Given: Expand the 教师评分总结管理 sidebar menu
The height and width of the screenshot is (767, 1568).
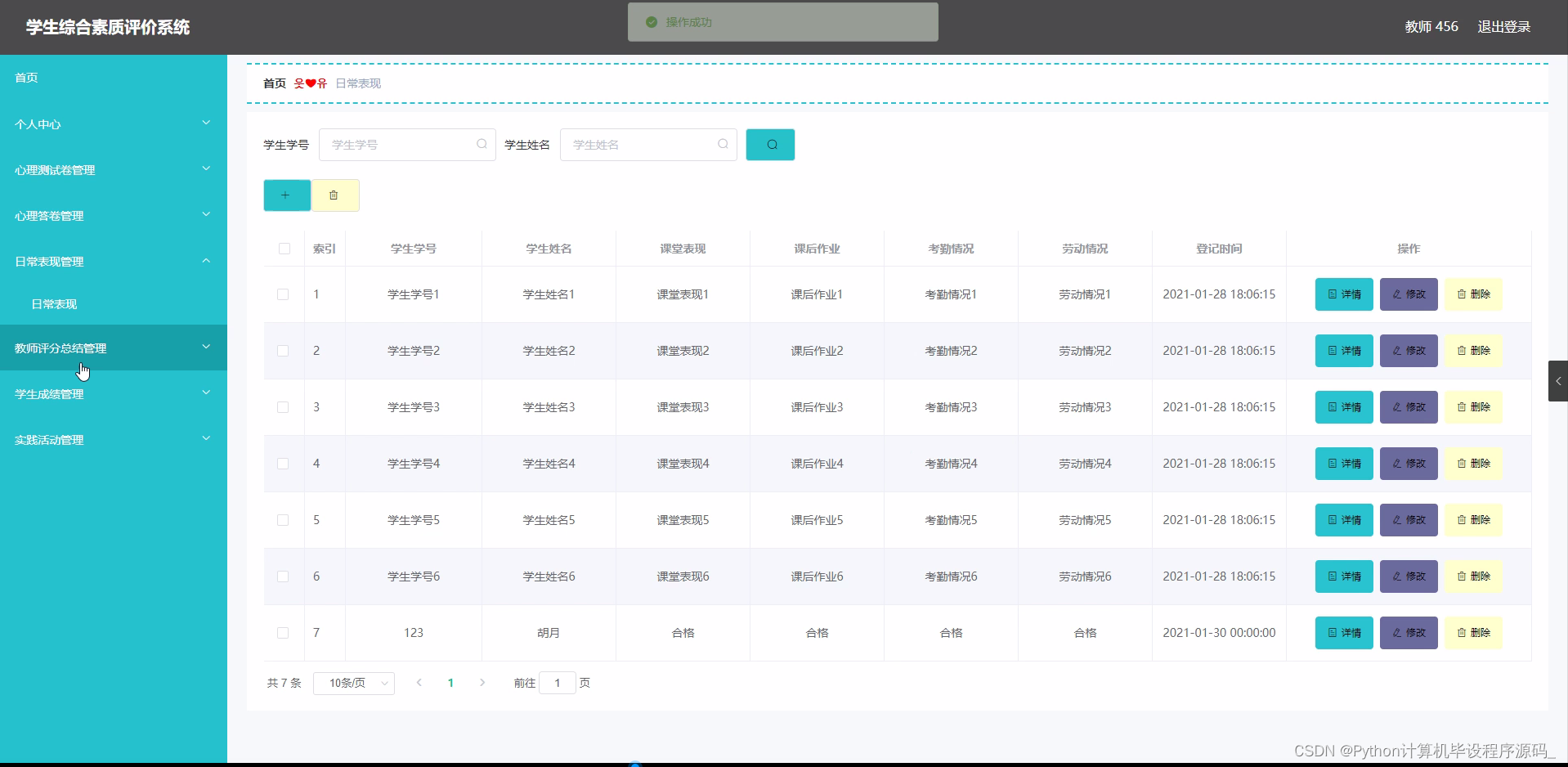Looking at the screenshot, I should (114, 348).
